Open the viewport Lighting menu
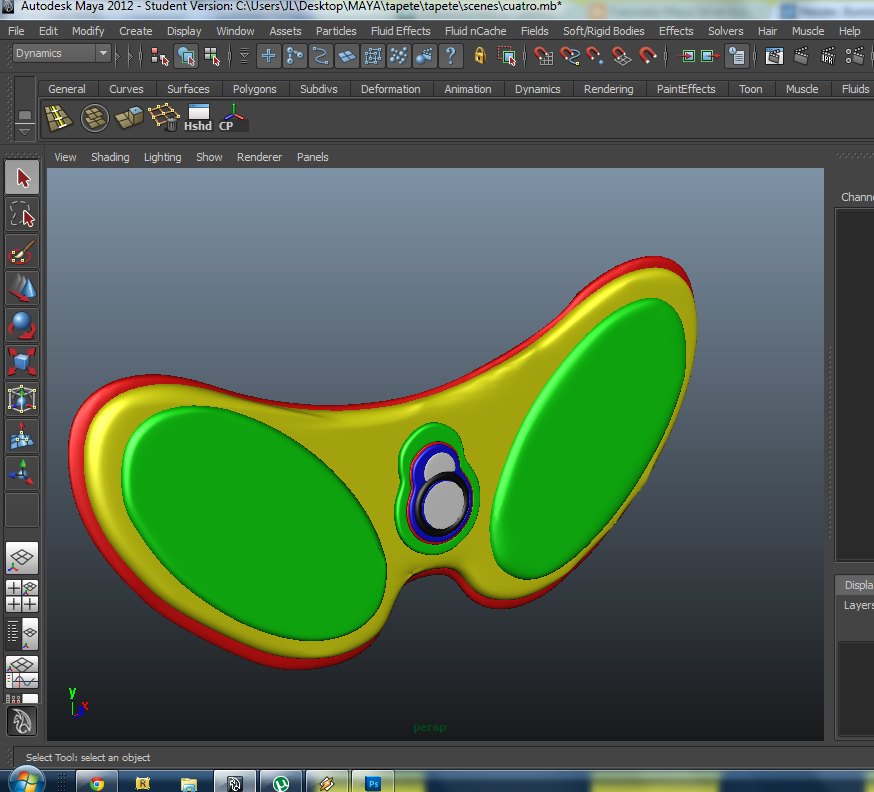The image size is (874, 792). click(162, 157)
